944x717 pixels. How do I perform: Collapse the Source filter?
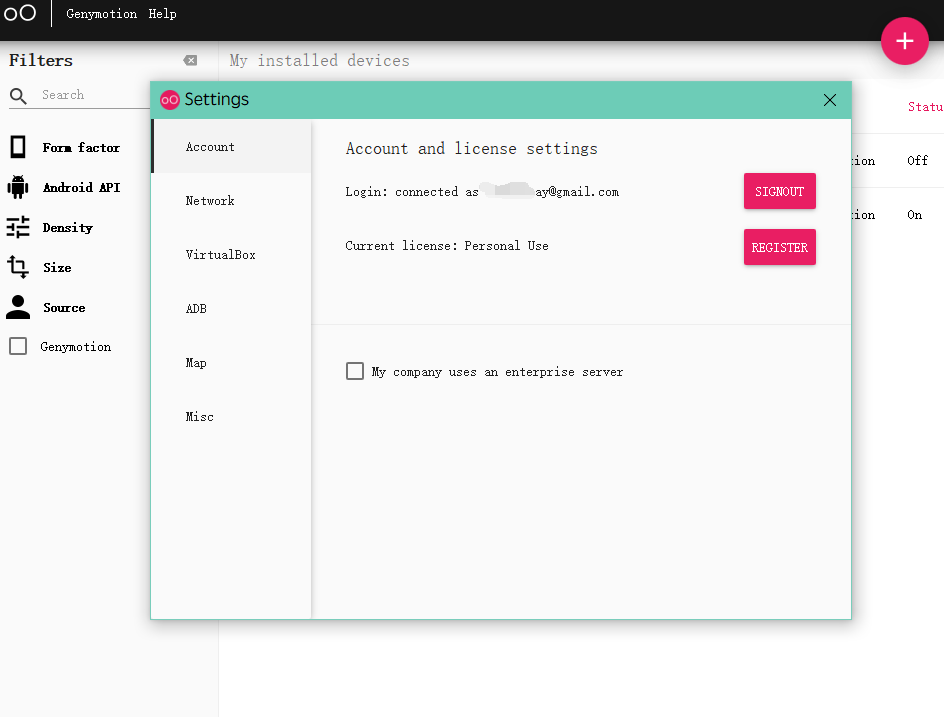(x=64, y=308)
